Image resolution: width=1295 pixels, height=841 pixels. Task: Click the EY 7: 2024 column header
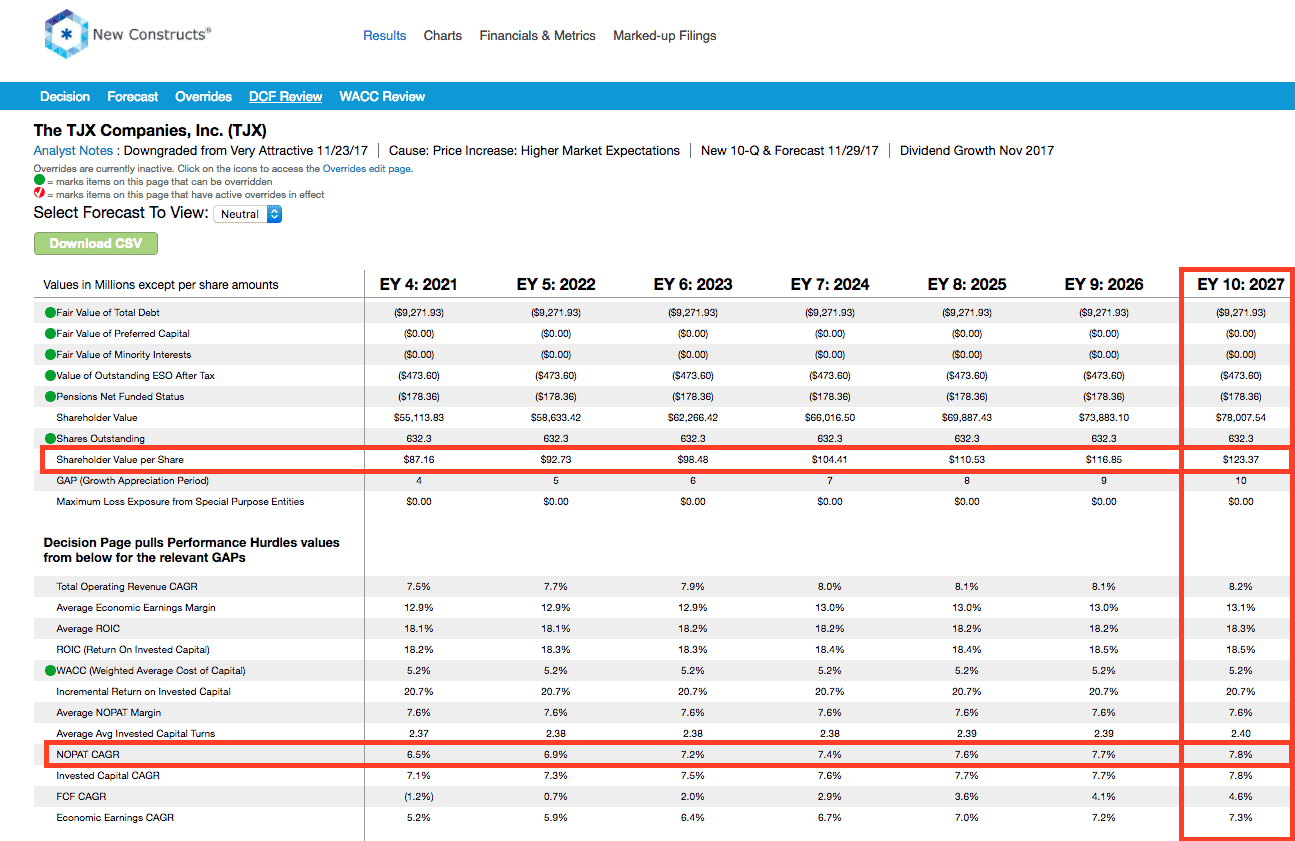tap(830, 285)
